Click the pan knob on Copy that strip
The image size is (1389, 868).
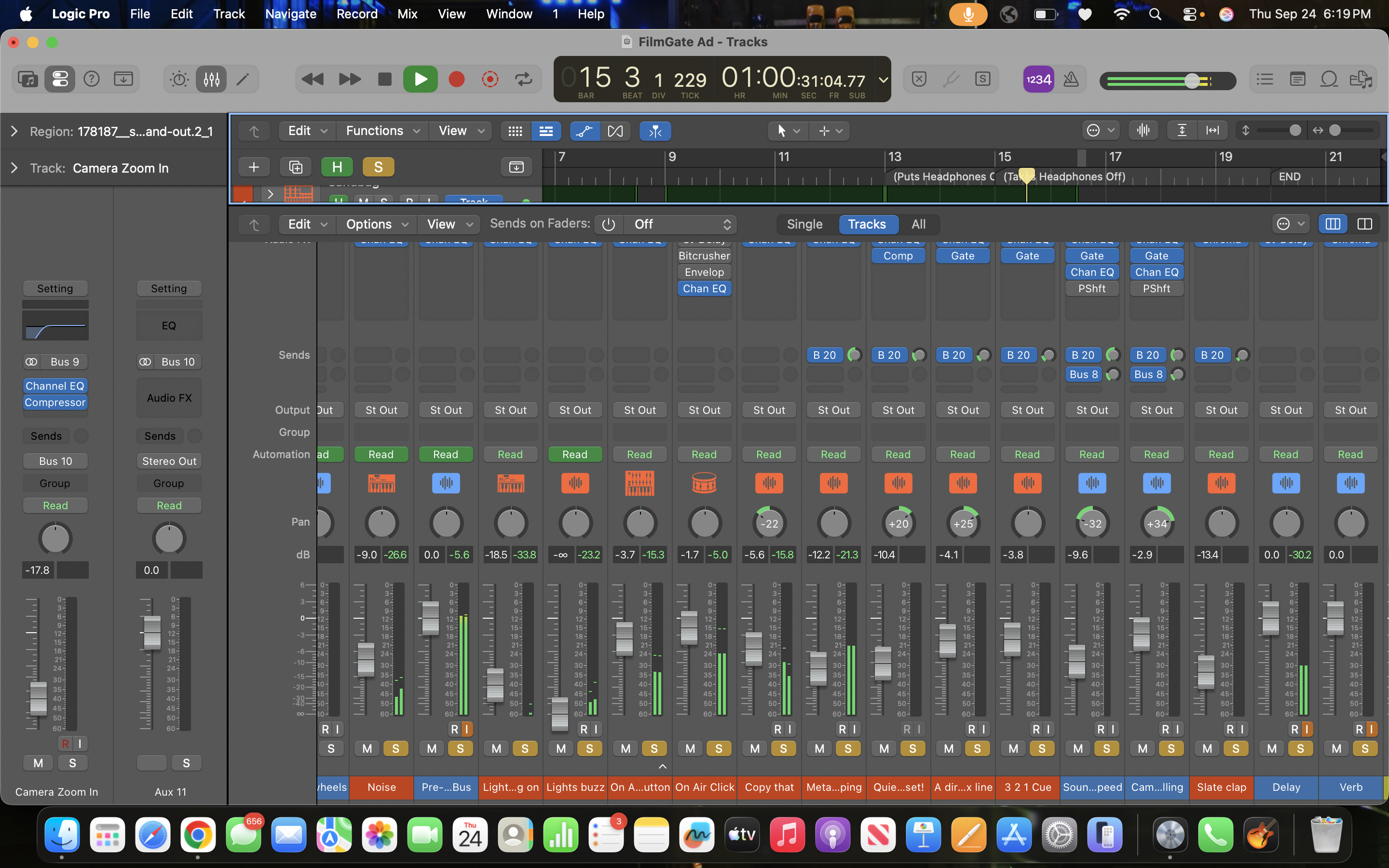point(769,524)
